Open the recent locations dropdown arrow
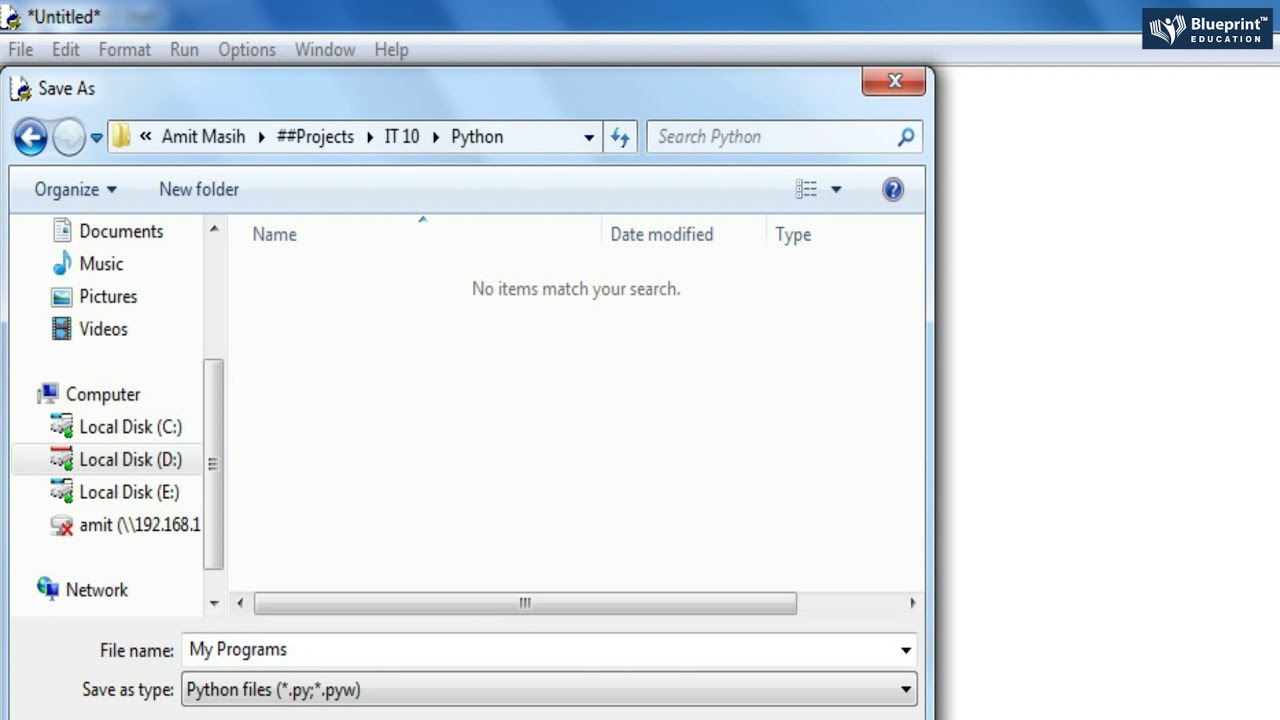 click(x=97, y=138)
